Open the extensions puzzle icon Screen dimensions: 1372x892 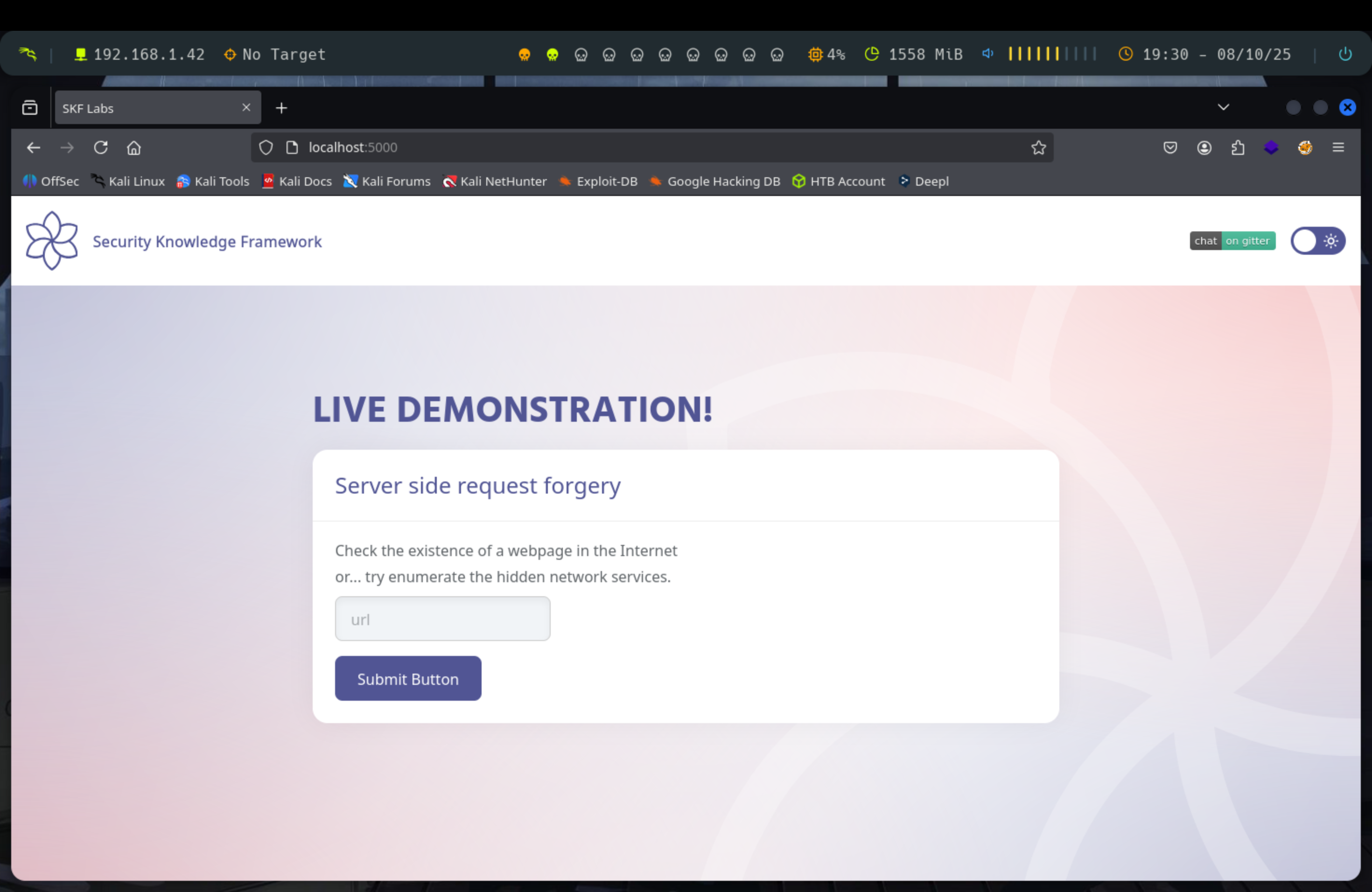(1237, 148)
